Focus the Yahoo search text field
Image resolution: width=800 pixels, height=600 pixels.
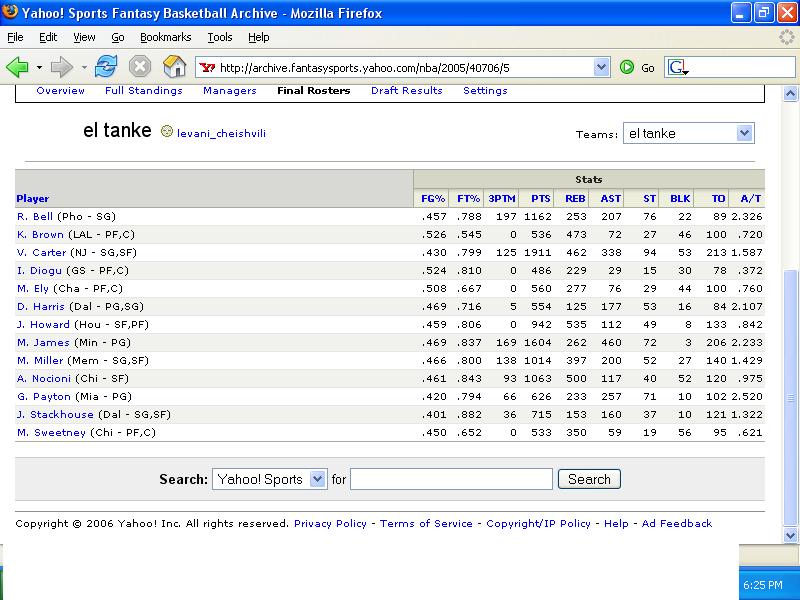coord(451,479)
